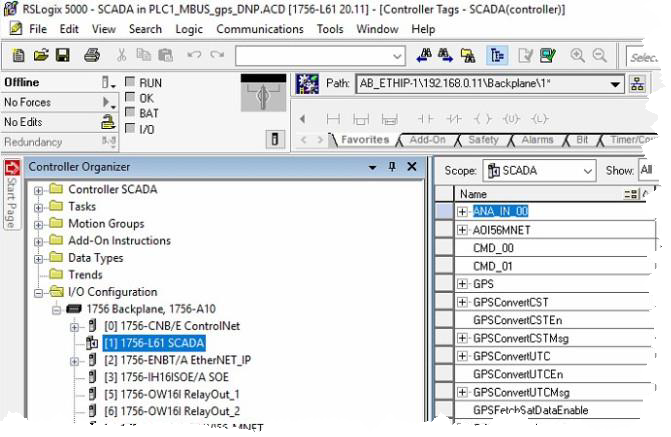Toggle the BAT status checkbox

131,113
